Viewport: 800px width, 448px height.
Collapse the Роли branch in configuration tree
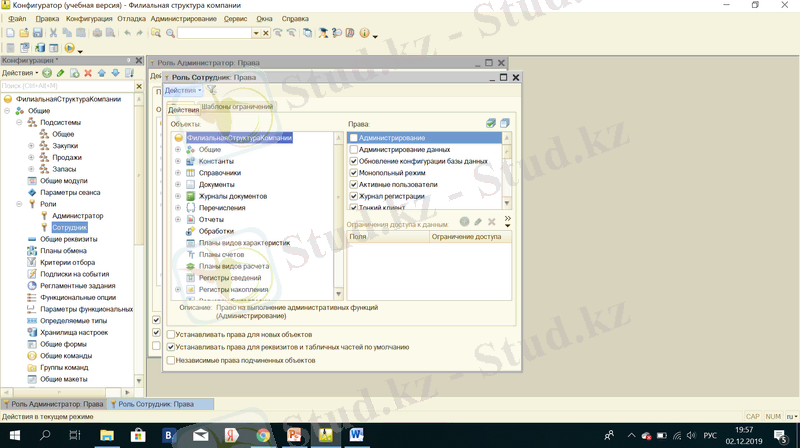click(19, 204)
